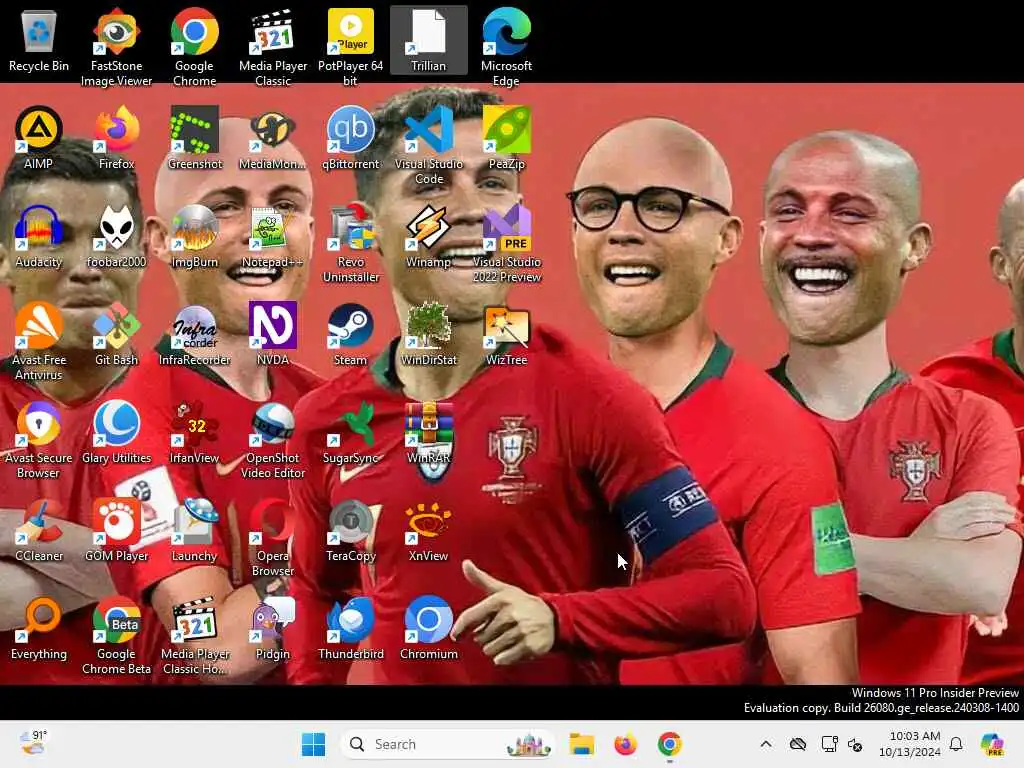Select the Notepad++ desktop icon
This screenshot has height=768, width=1024.
(273, 236)
